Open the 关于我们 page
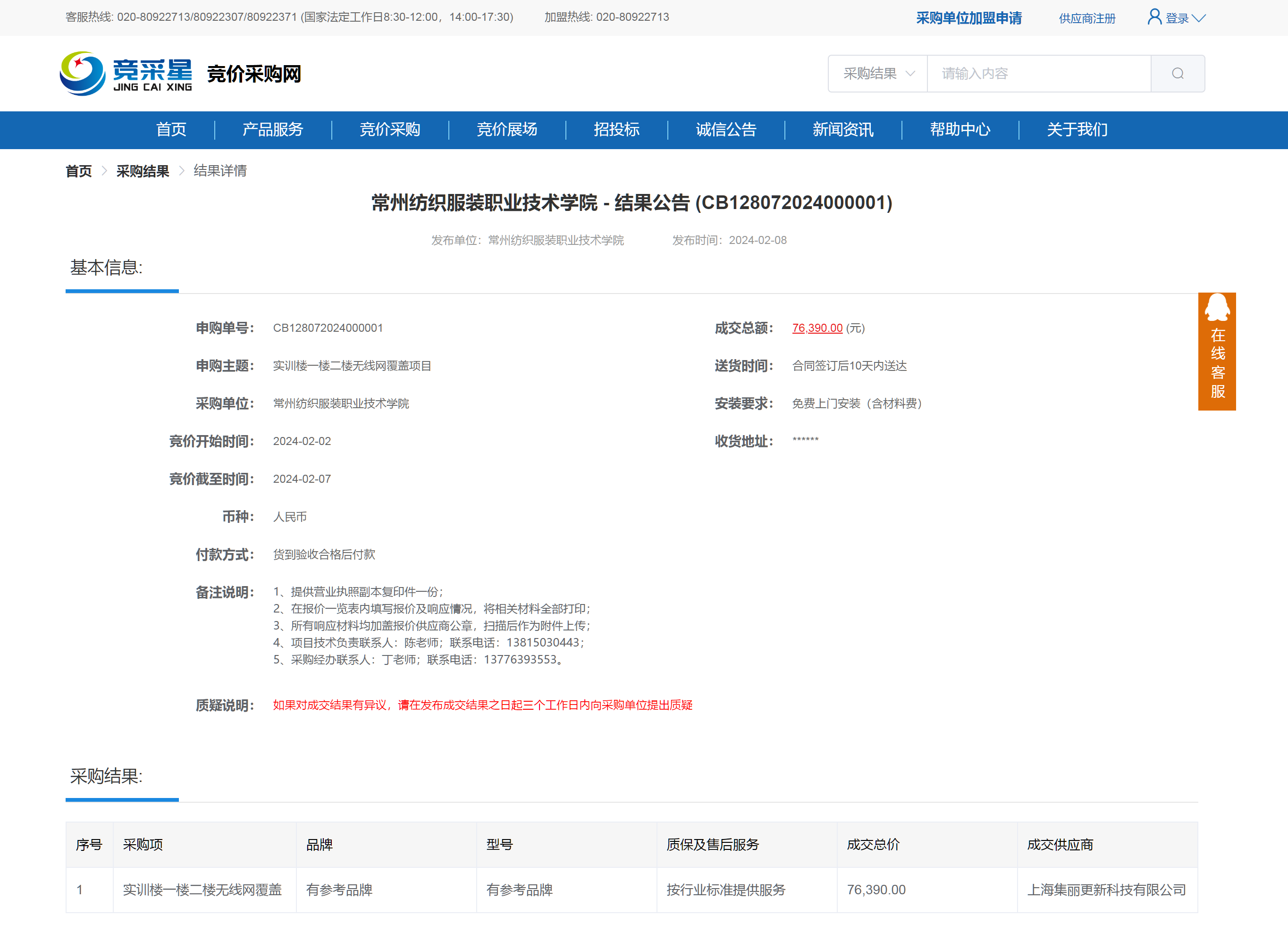1288x949 pixels. click(x=1077, y=130)
